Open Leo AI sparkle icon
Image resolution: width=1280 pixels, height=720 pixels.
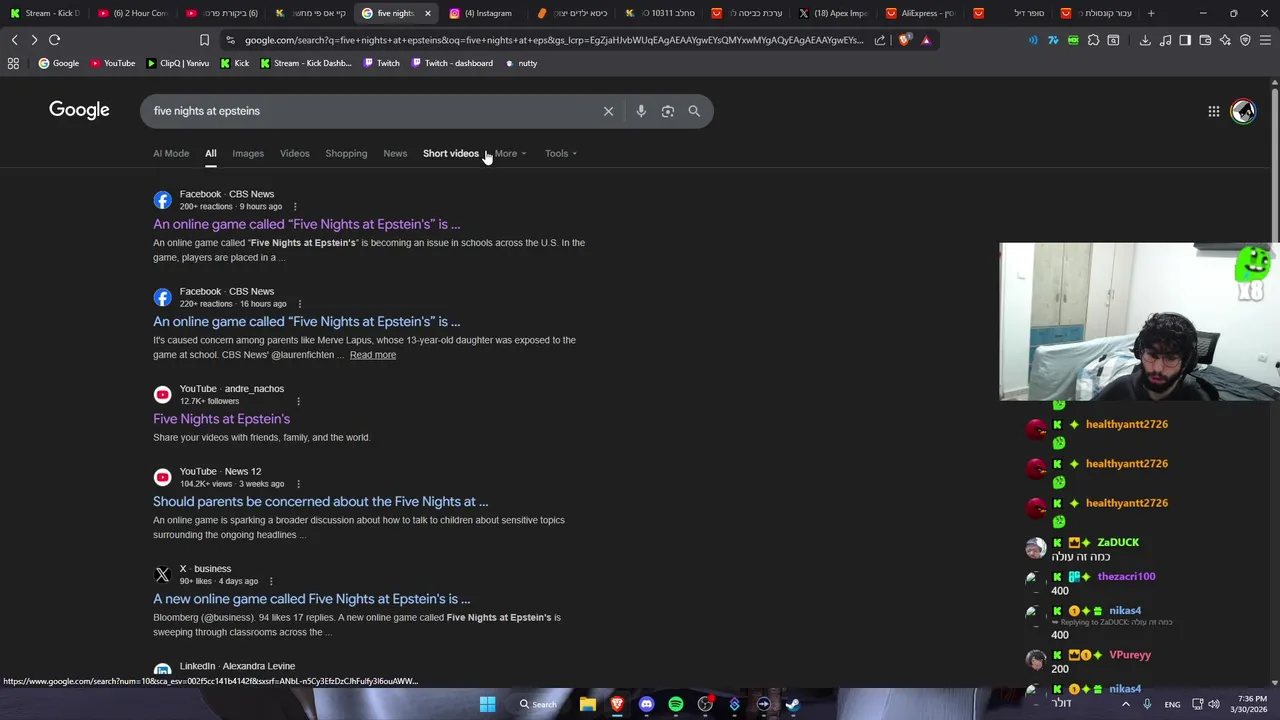[x=1225, y=40]
